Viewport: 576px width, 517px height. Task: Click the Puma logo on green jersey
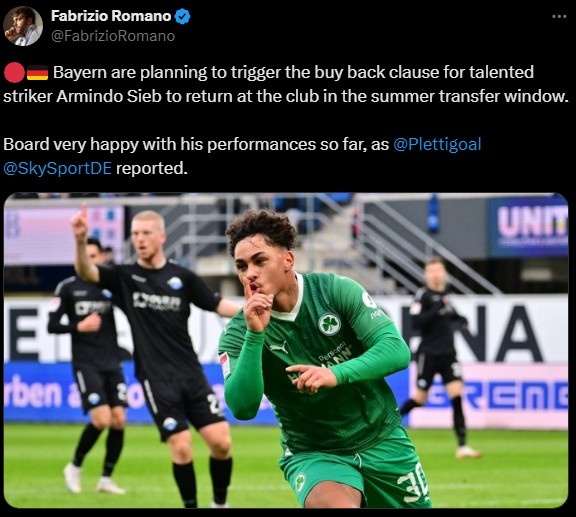pyautogui.click(x=278, y=348)
